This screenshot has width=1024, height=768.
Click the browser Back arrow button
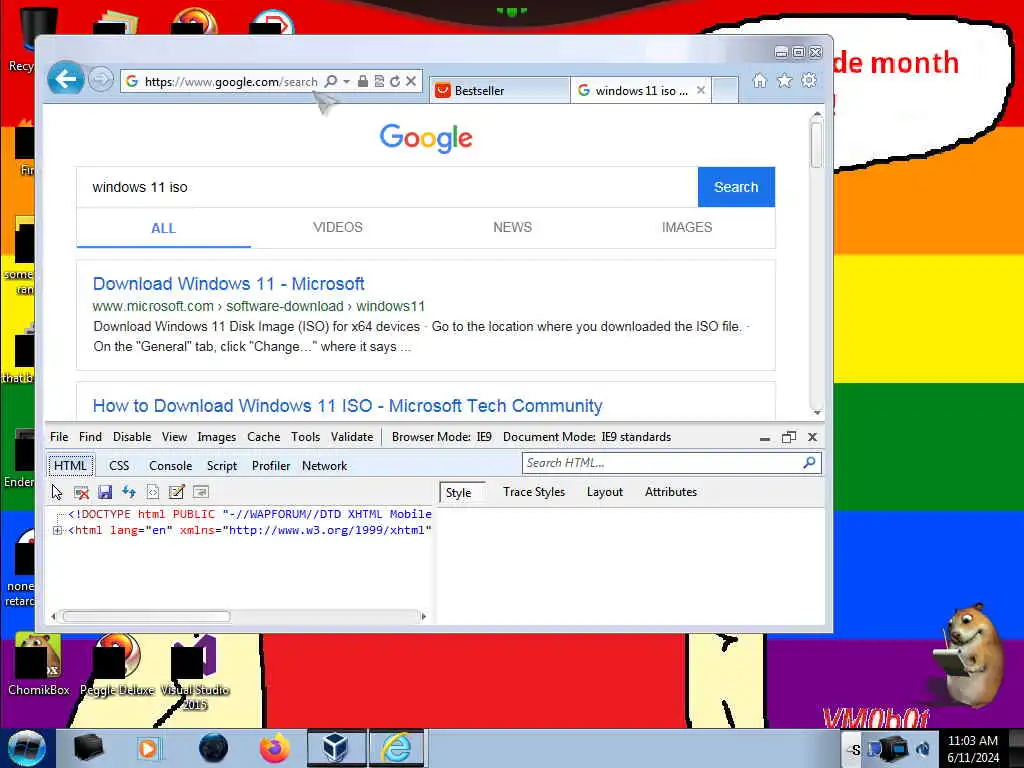click(65, 80)
